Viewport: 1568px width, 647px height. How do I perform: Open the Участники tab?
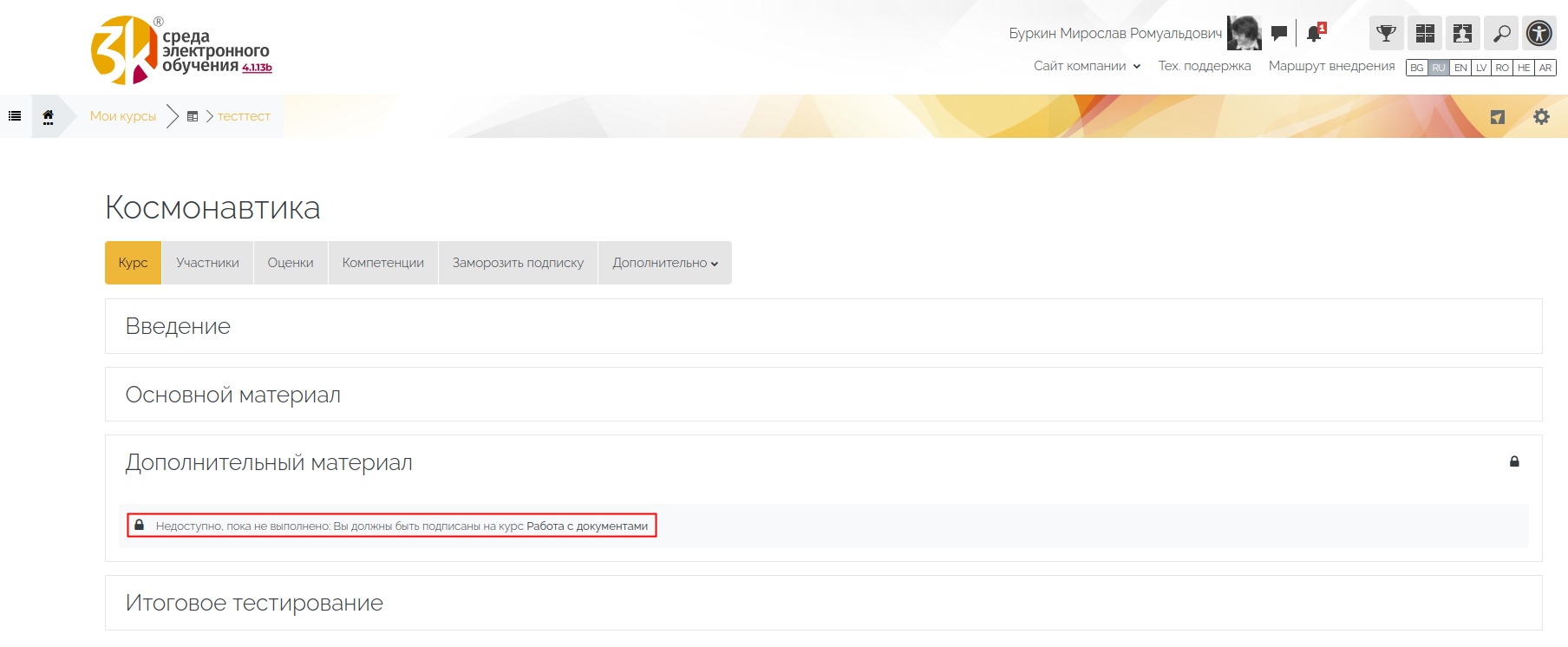pos(207,263)
